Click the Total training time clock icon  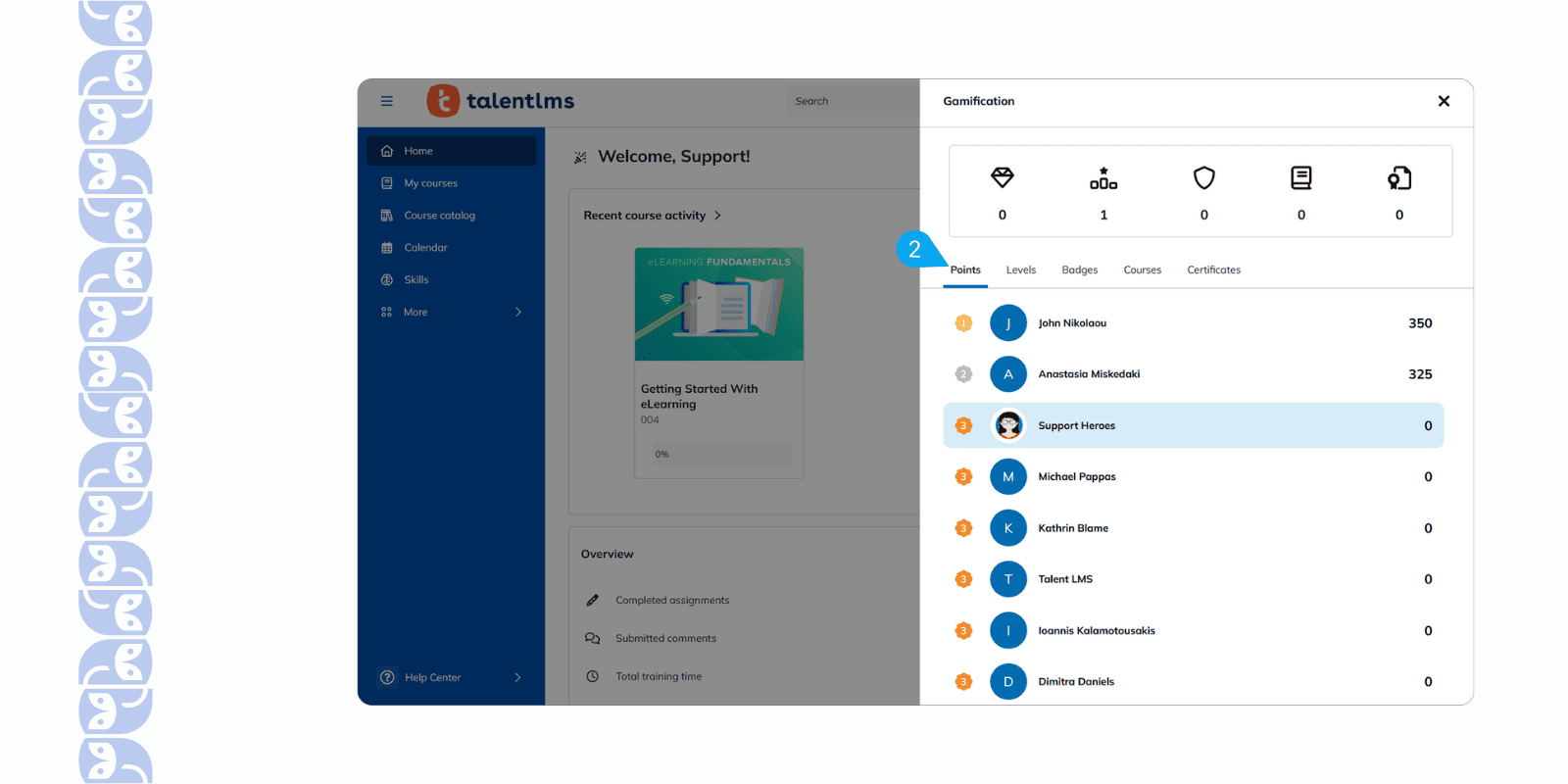tap(592, 676)
